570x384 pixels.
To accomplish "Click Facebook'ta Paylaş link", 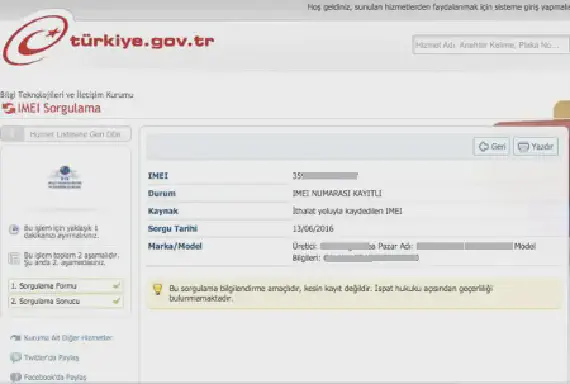I will [55, 377].
